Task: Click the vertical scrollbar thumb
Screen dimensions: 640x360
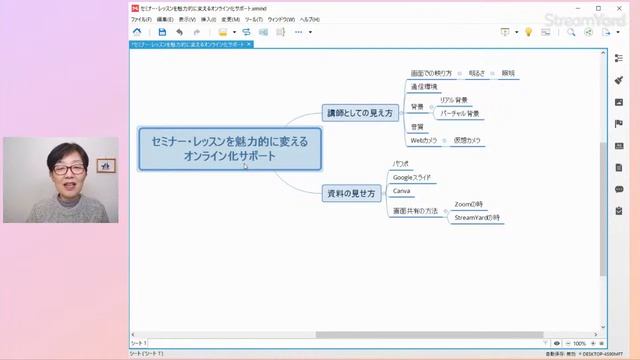Action: click(603, 209)
